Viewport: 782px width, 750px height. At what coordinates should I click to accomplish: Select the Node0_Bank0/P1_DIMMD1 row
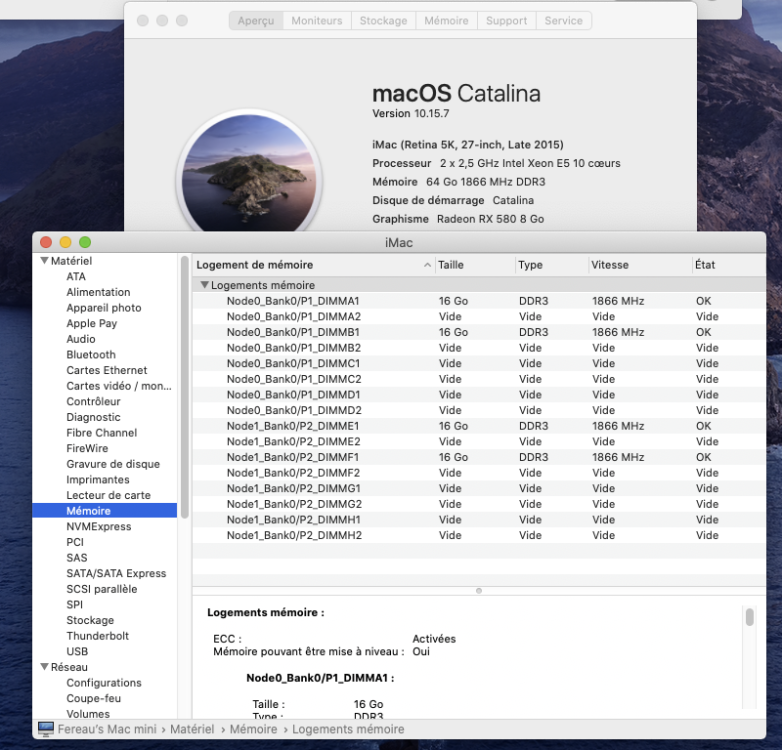coord(479,394)
